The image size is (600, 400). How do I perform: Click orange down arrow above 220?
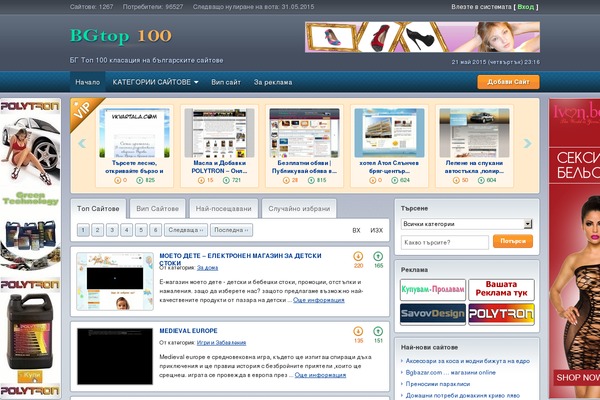pyautogui.click(x=358, y=256)
